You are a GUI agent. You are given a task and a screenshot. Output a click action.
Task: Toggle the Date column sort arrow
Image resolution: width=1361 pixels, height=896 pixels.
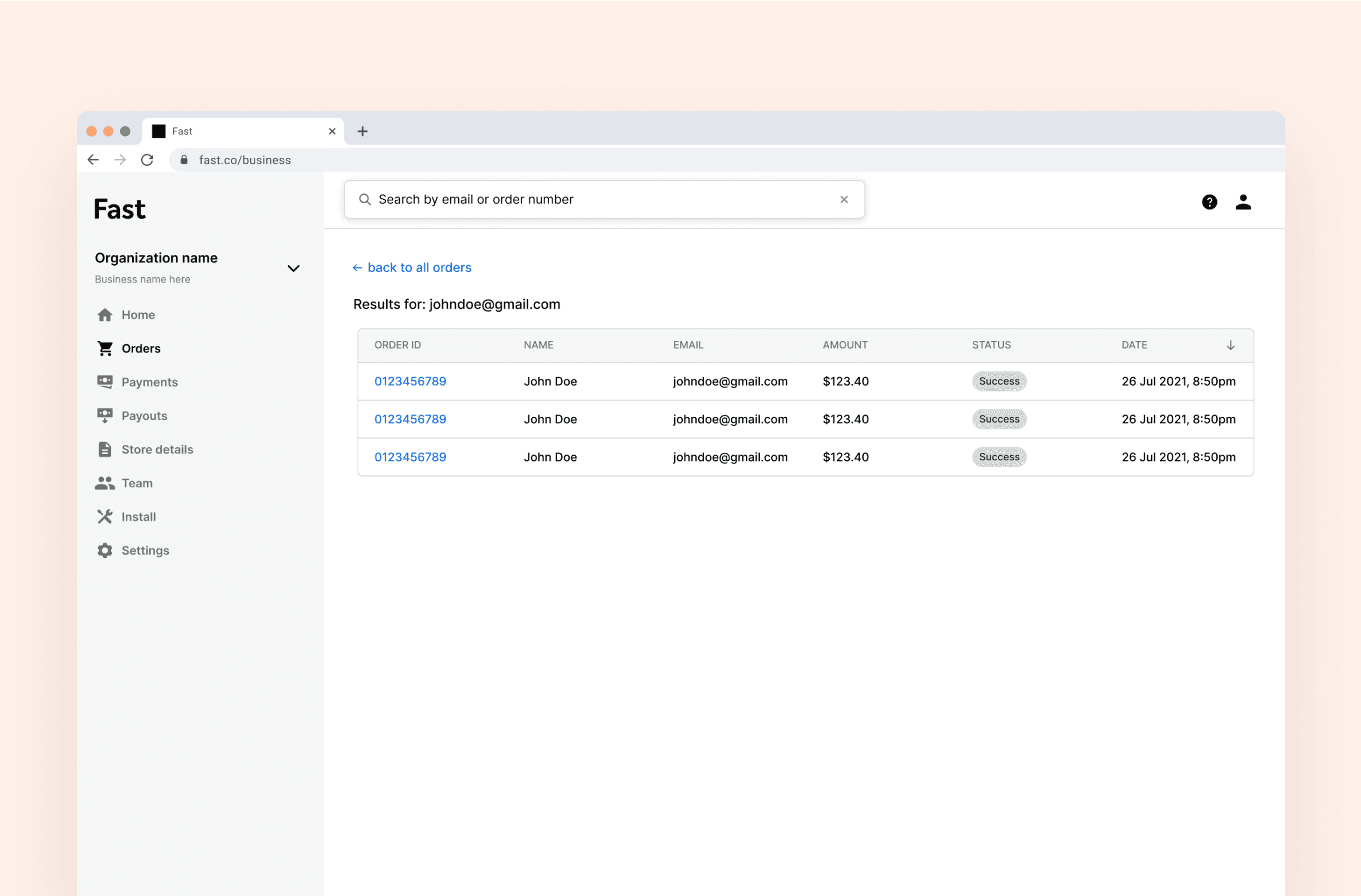click(1230, 345)
